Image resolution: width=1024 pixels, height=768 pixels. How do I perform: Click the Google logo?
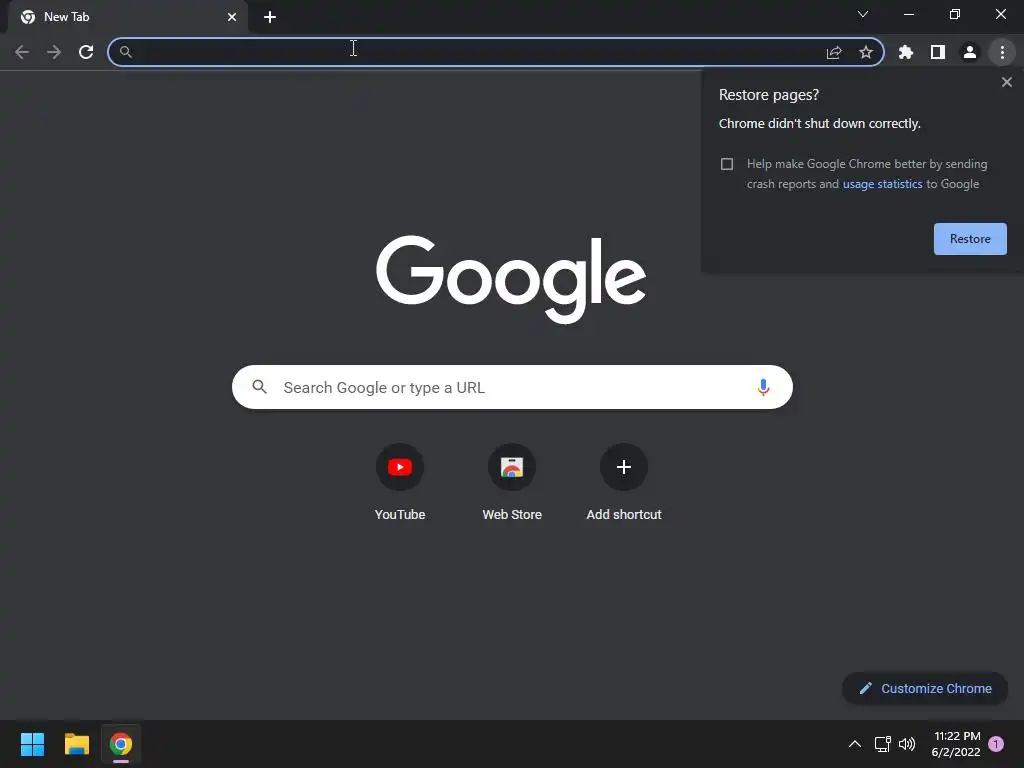tap(511, 280)
